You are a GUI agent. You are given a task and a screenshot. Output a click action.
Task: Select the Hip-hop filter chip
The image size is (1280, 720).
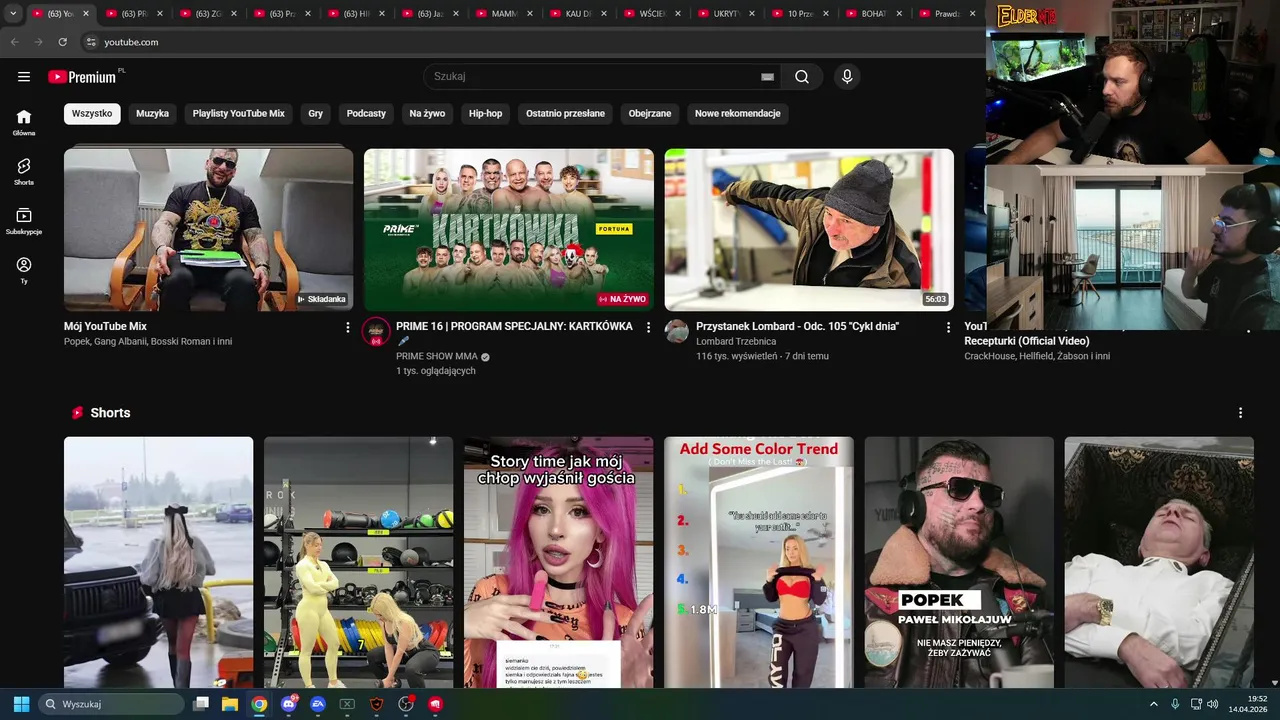point(486,114)
